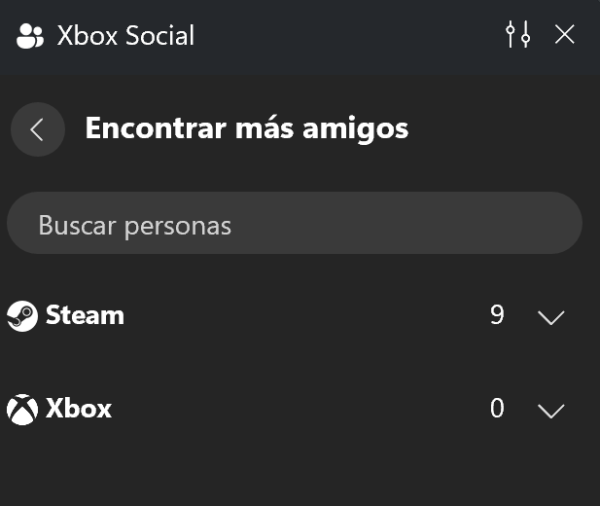Open the Xbox Social widget settings sliders
Viewport: 600px width, 506px height.
518,34
